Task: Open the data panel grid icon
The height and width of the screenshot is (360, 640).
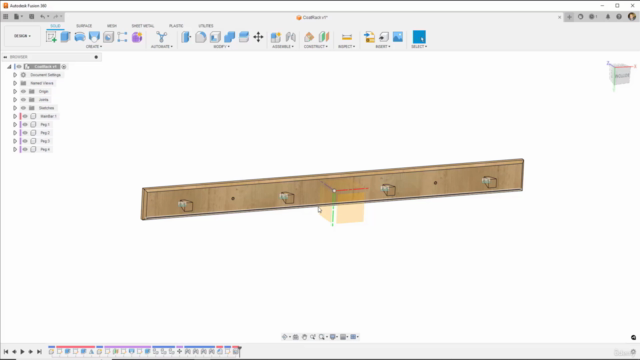Action: coord(6,17)
